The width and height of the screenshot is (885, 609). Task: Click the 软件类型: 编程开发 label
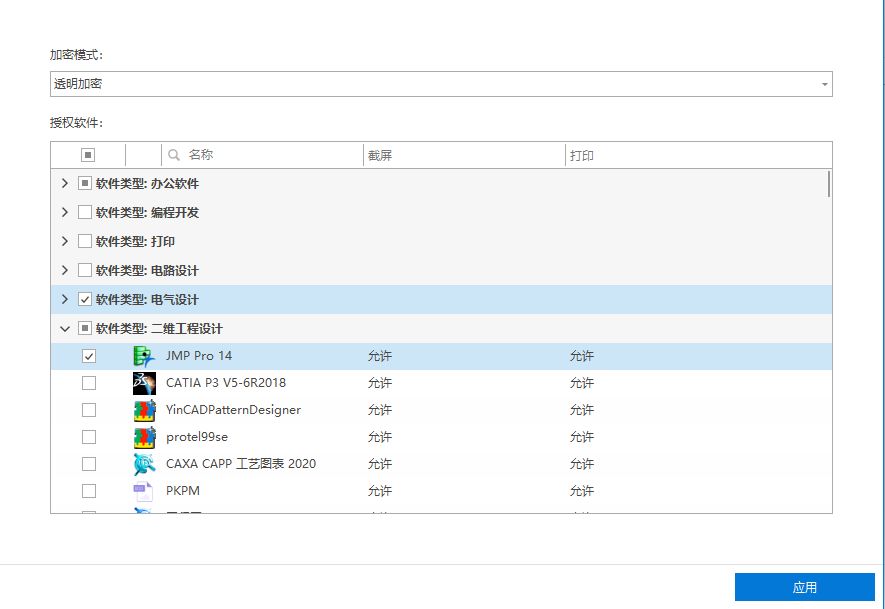(147, 212)
